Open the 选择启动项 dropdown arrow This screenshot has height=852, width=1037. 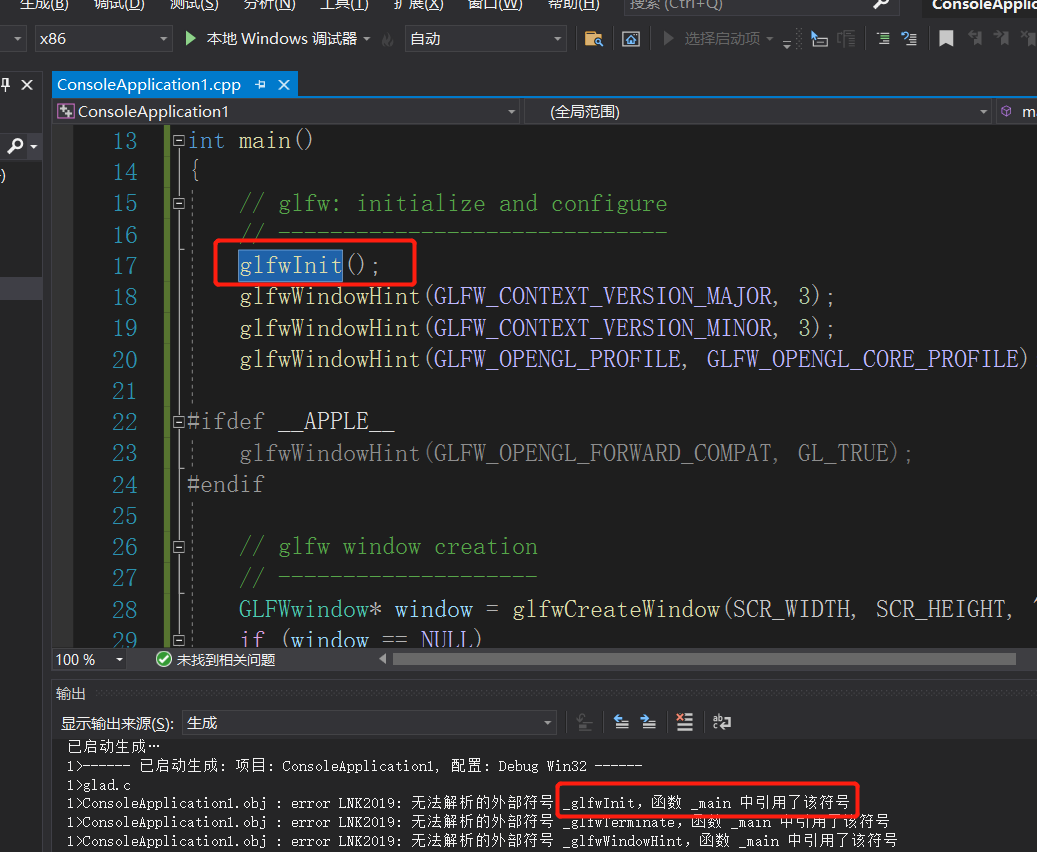click(770, 39)
